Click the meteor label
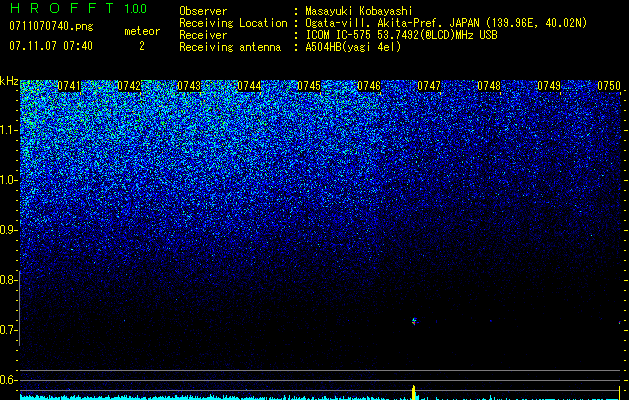Screen dimensions: 629x400 [x=142, y=31]
